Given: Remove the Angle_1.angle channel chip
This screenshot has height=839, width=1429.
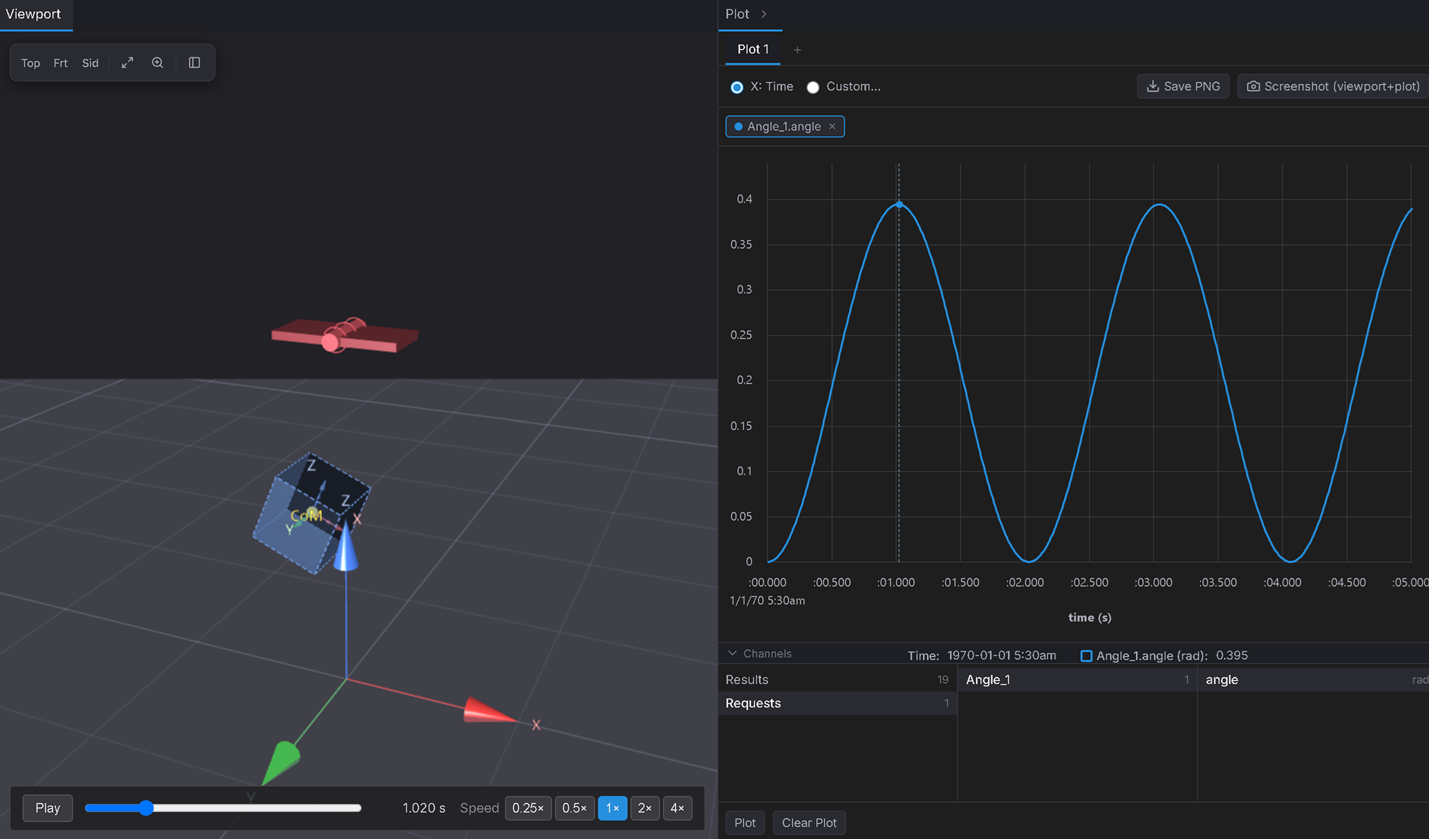Looking at the screenshot, I should 832,127.
